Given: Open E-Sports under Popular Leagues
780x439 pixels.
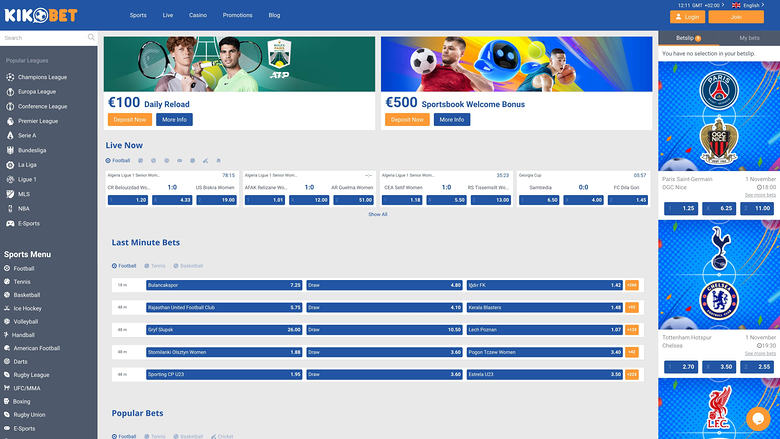Looking at the screenshot, I should [28, 223].
